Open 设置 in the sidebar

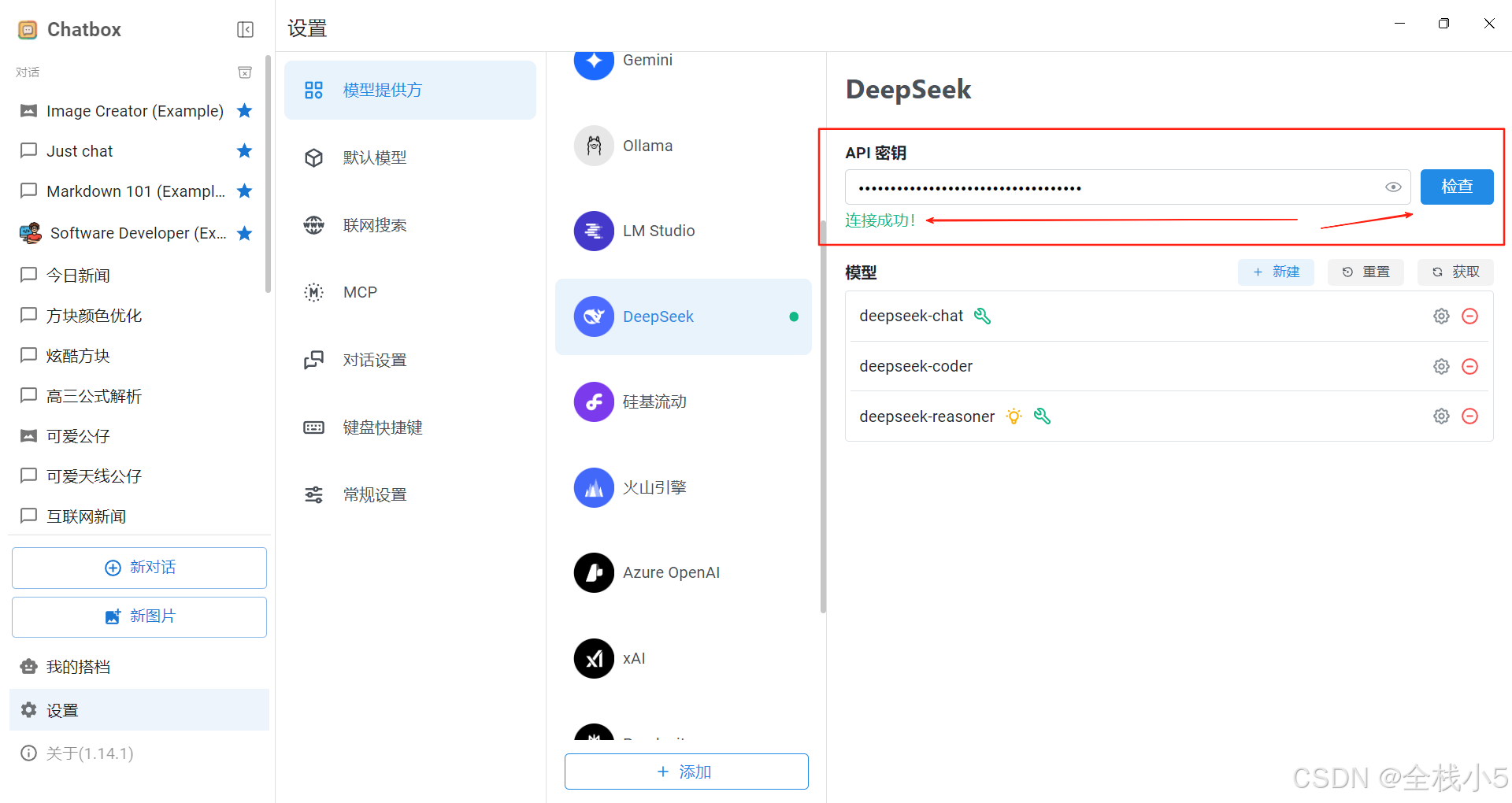click(x=139, y=710)
